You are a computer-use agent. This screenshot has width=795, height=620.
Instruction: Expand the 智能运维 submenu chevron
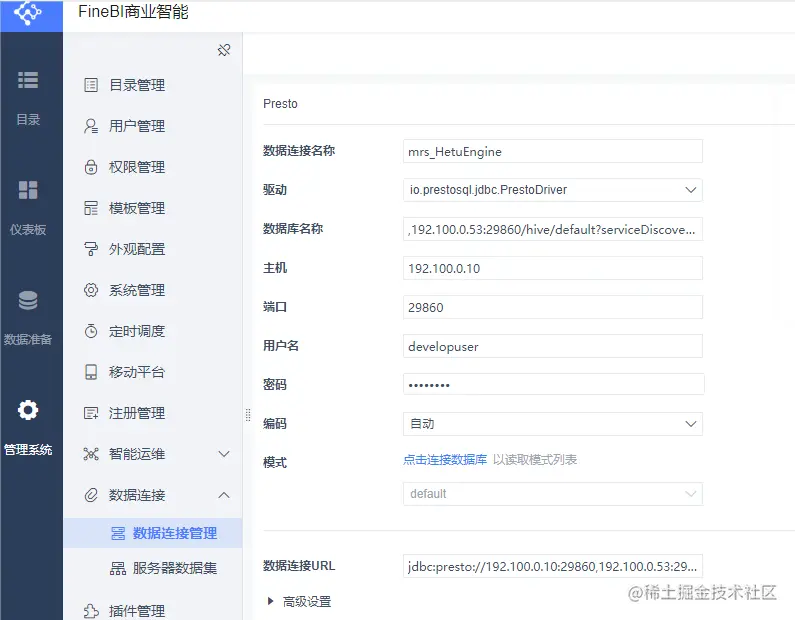click(224, 454)
